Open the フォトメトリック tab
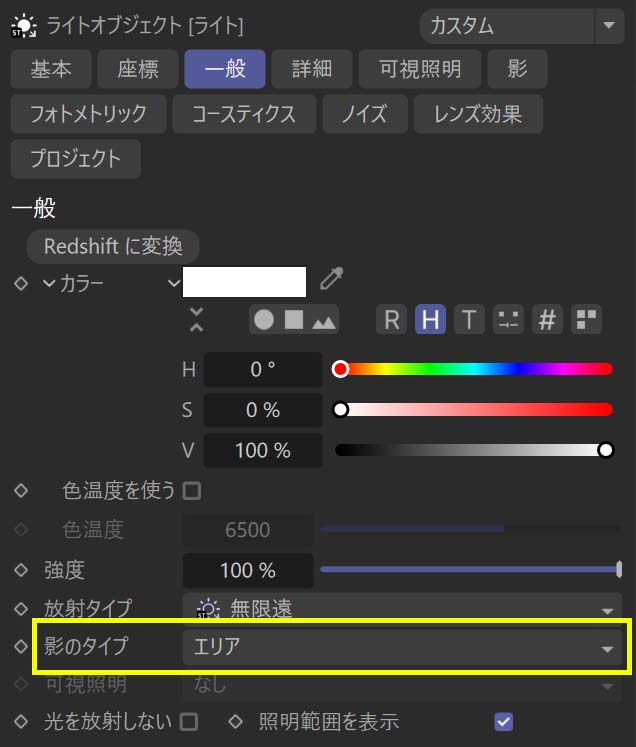The image size is (636, 747). point(88,114)
